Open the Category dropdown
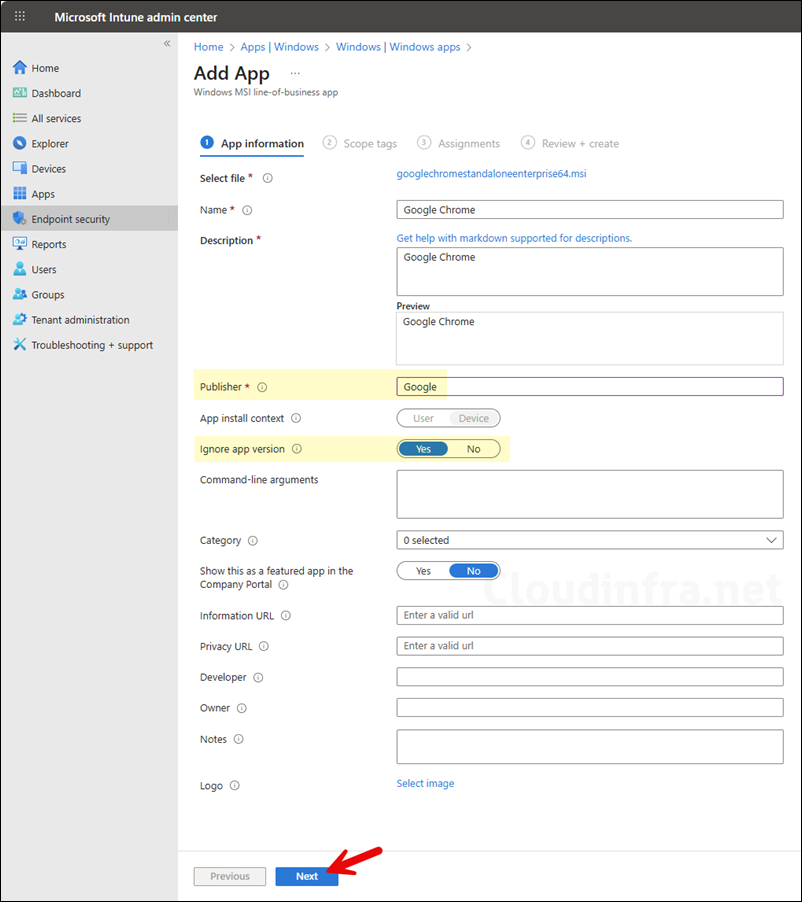 pos(590,540)
